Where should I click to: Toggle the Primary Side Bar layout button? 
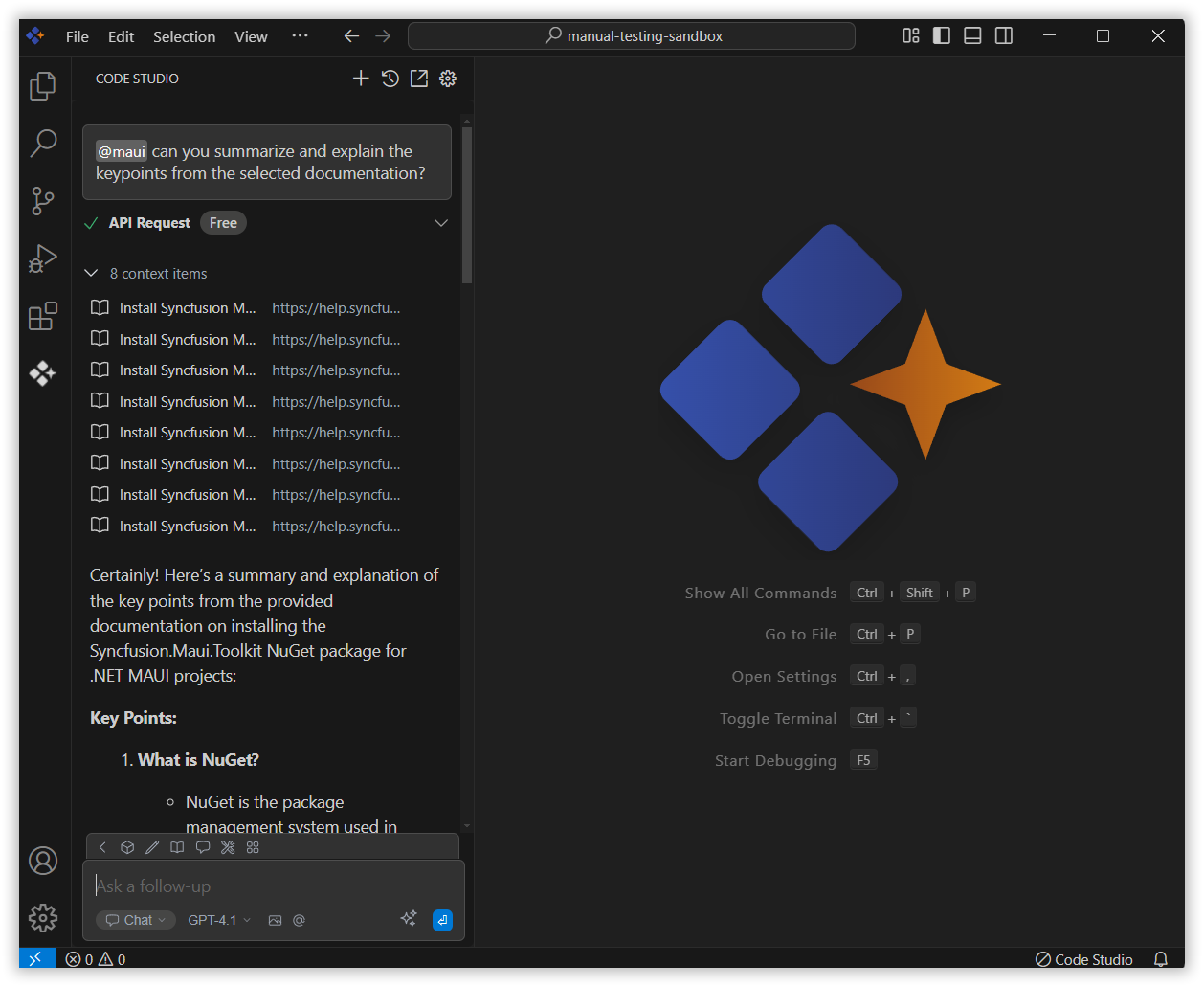click(x=942, y=35)
